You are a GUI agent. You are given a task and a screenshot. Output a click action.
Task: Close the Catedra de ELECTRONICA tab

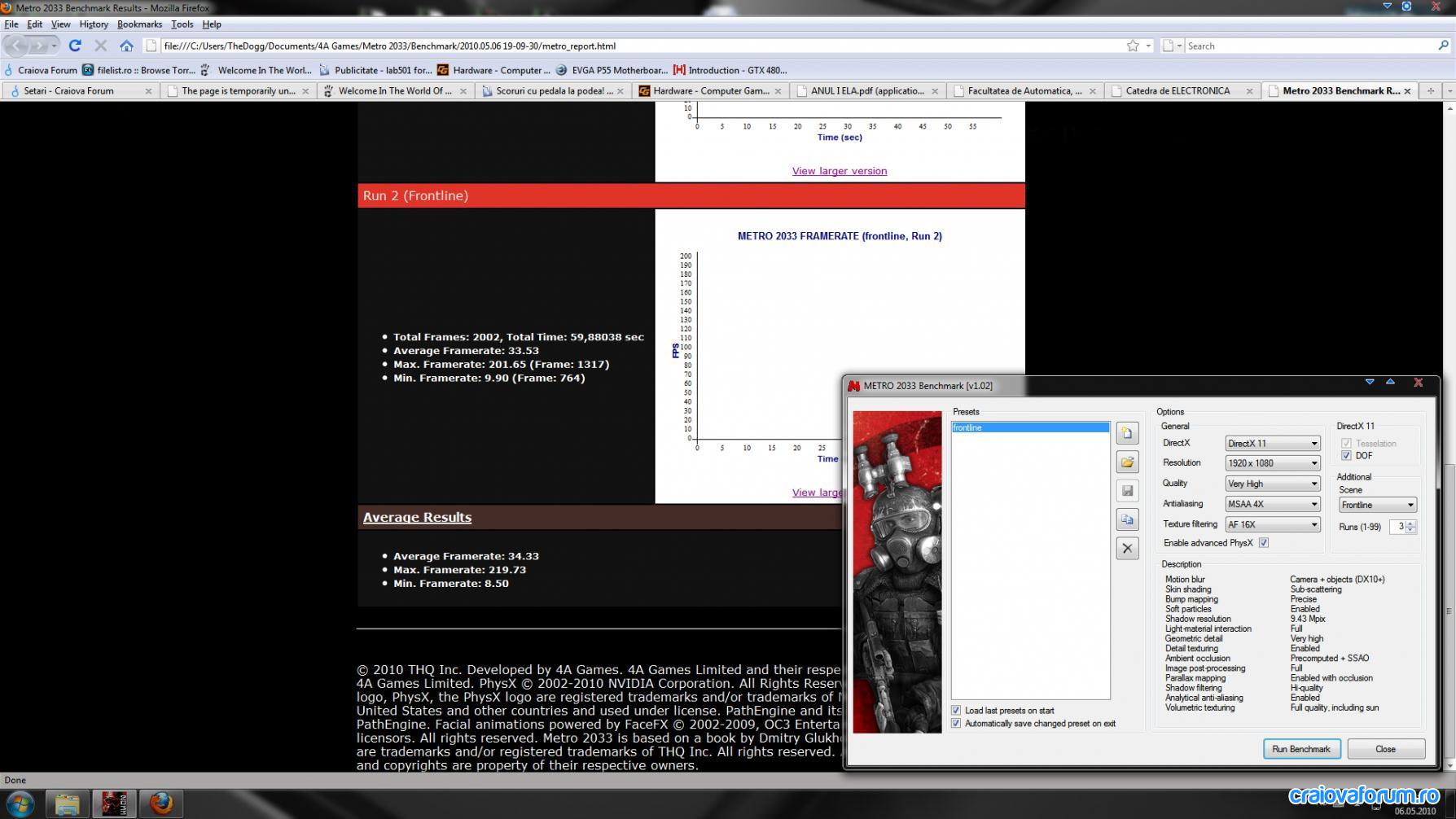(x=1249, y=91)
